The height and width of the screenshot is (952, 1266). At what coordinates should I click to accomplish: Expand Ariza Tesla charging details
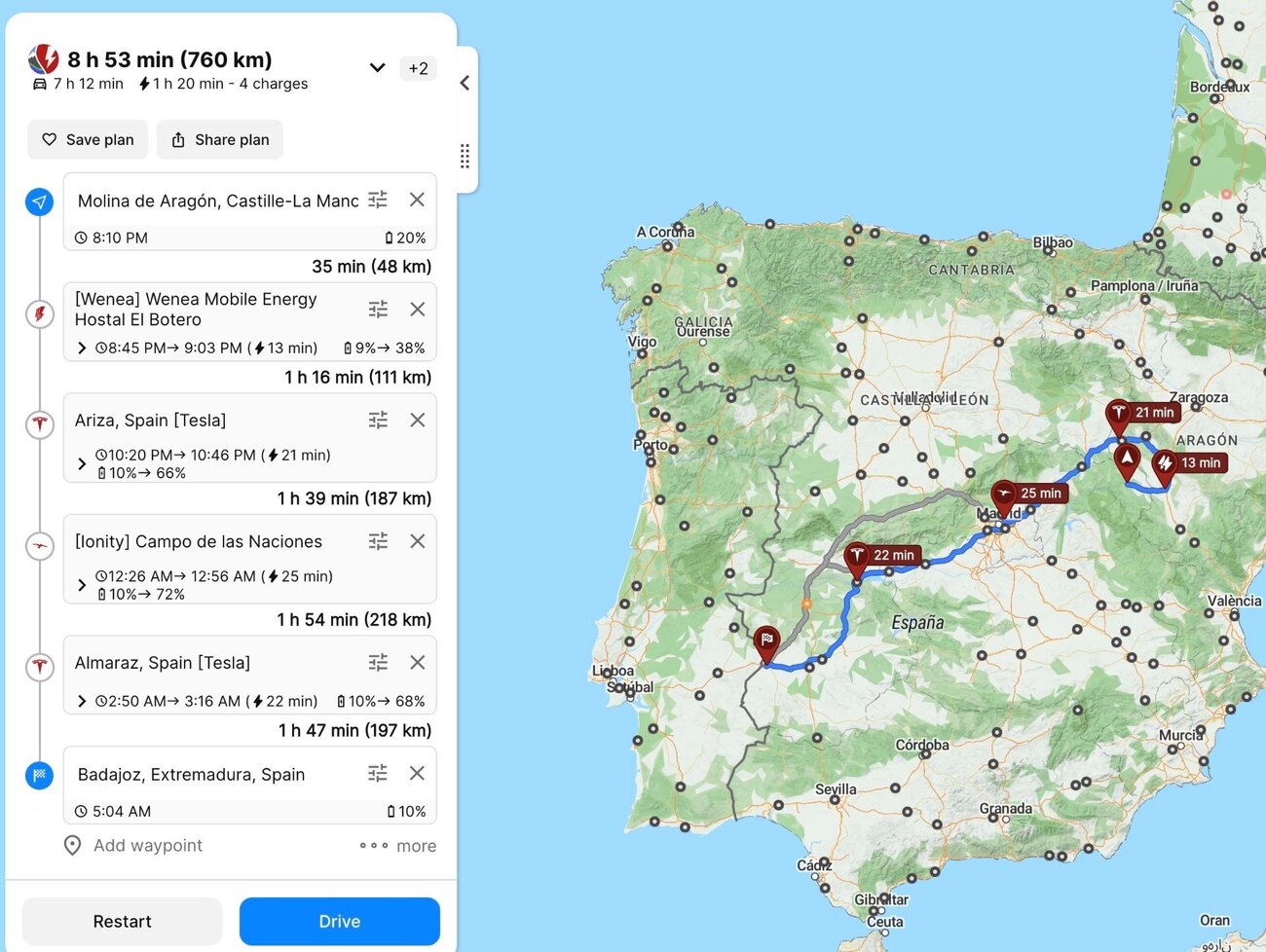82,464
